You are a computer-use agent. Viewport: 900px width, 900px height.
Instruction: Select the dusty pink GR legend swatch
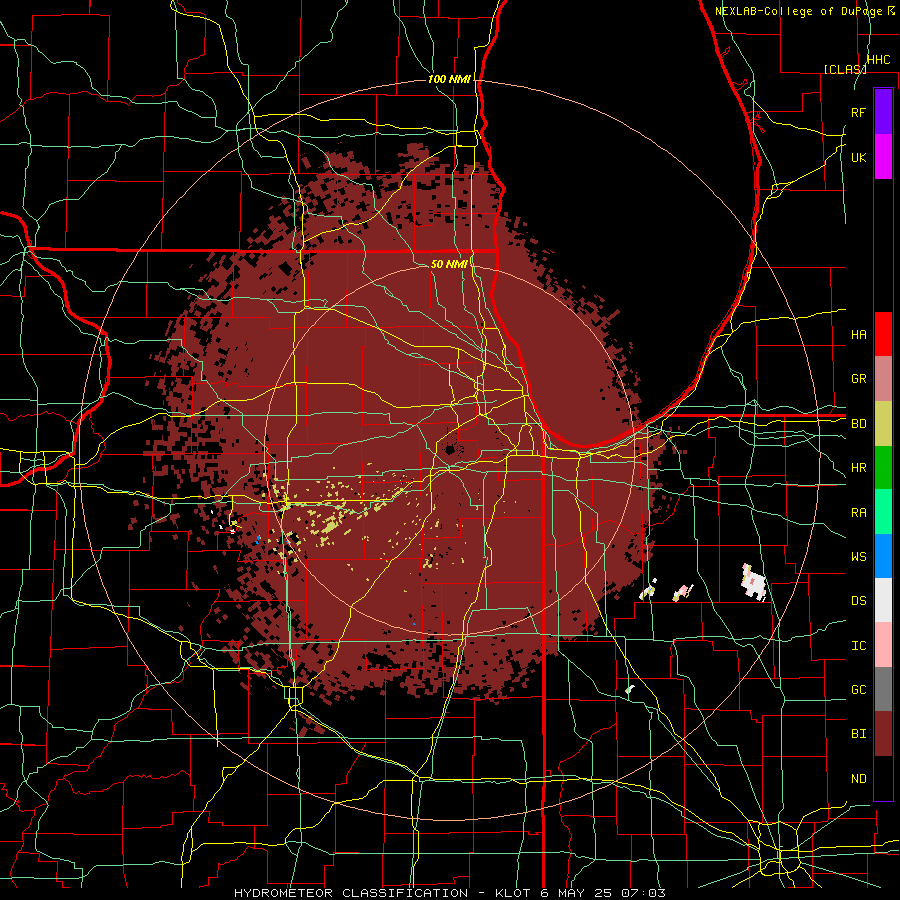(883, 379)
